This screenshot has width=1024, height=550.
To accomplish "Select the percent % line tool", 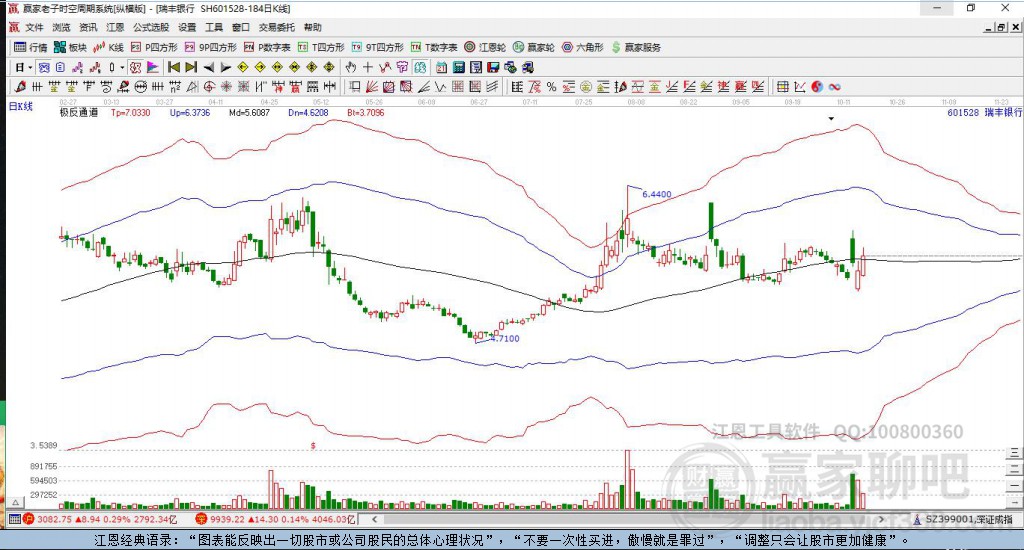I will pyautogui.click(x=552, y=87).
